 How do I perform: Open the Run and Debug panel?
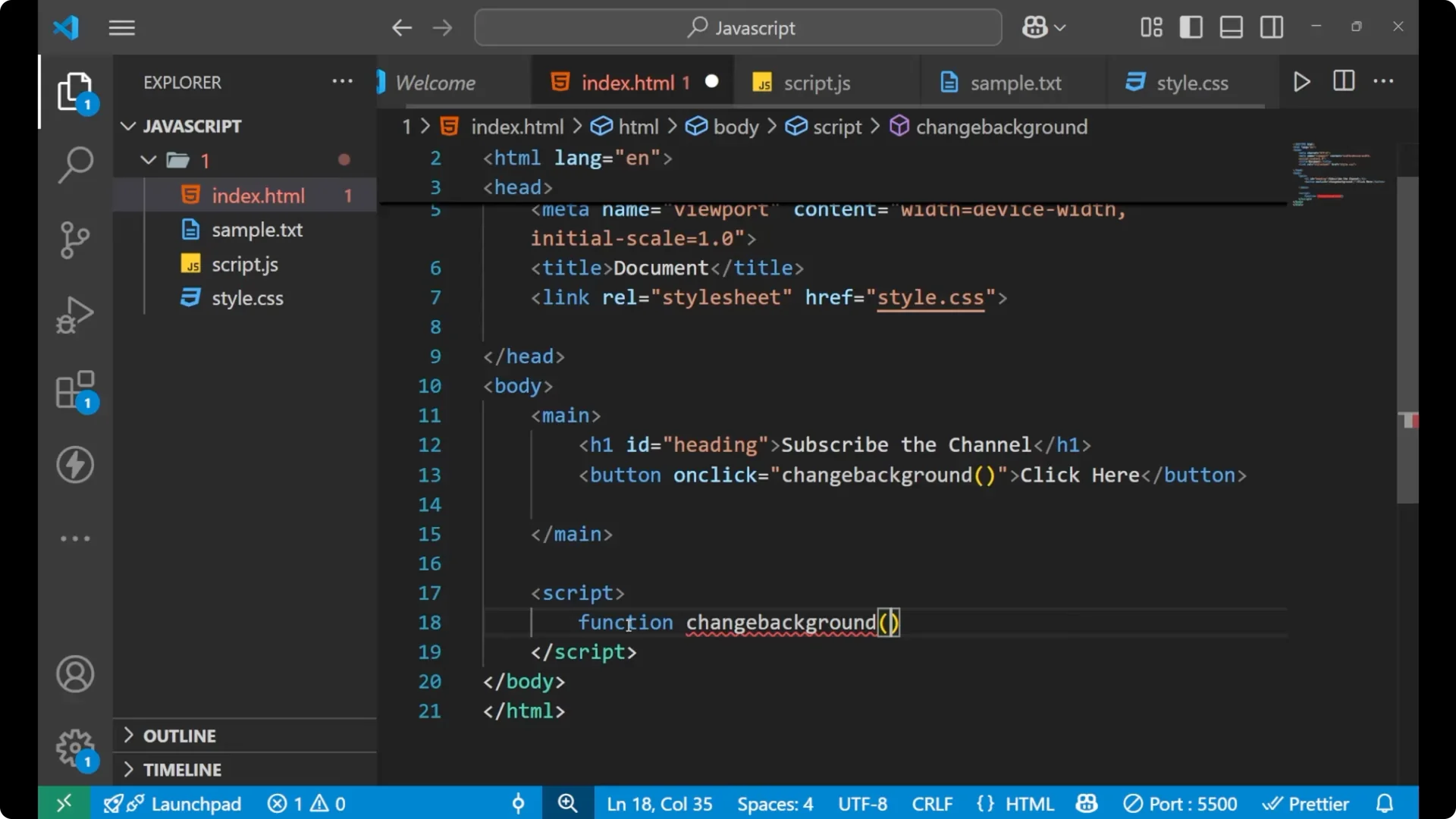(74, 315)
